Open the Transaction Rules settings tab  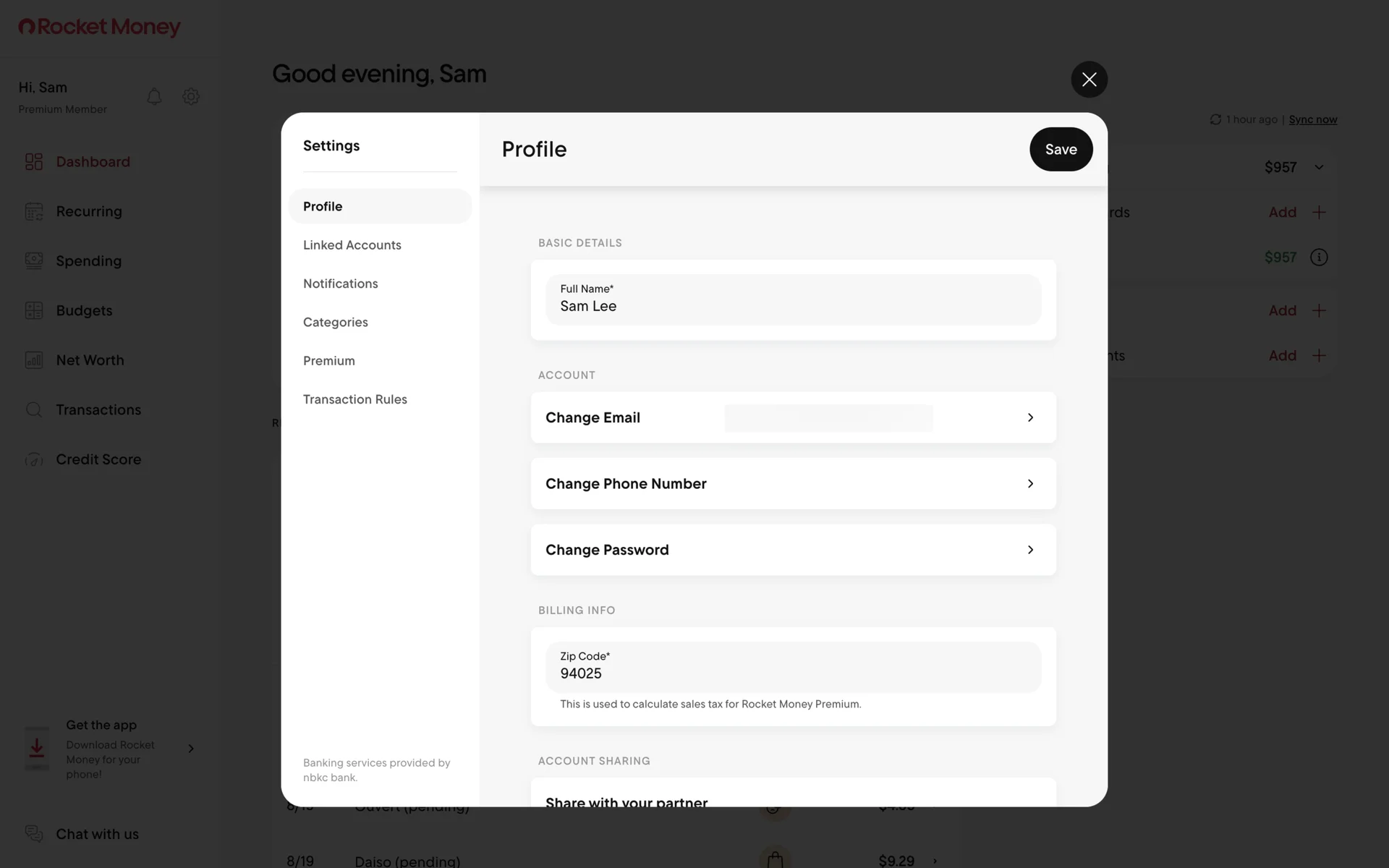coord(355,399)
